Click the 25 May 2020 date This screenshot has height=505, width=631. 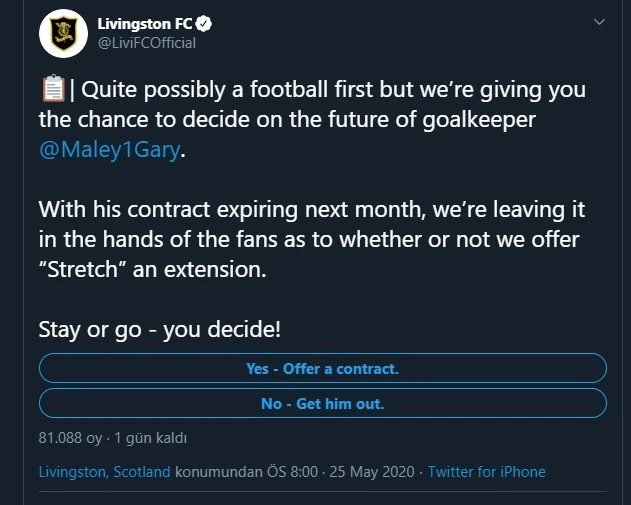coord(376,472)
